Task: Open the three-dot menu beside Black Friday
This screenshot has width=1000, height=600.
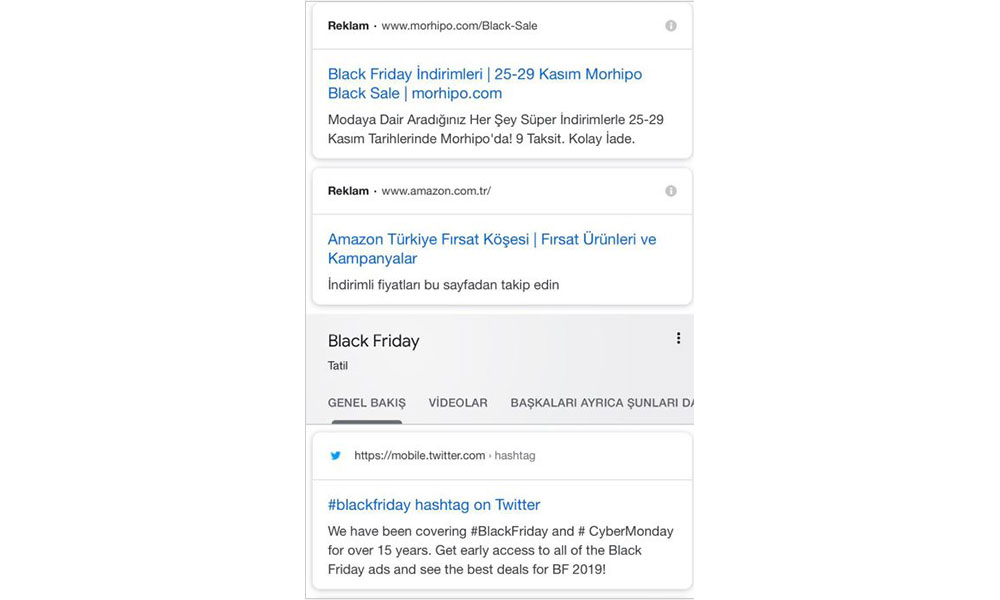Action: (x=678, y=339)
